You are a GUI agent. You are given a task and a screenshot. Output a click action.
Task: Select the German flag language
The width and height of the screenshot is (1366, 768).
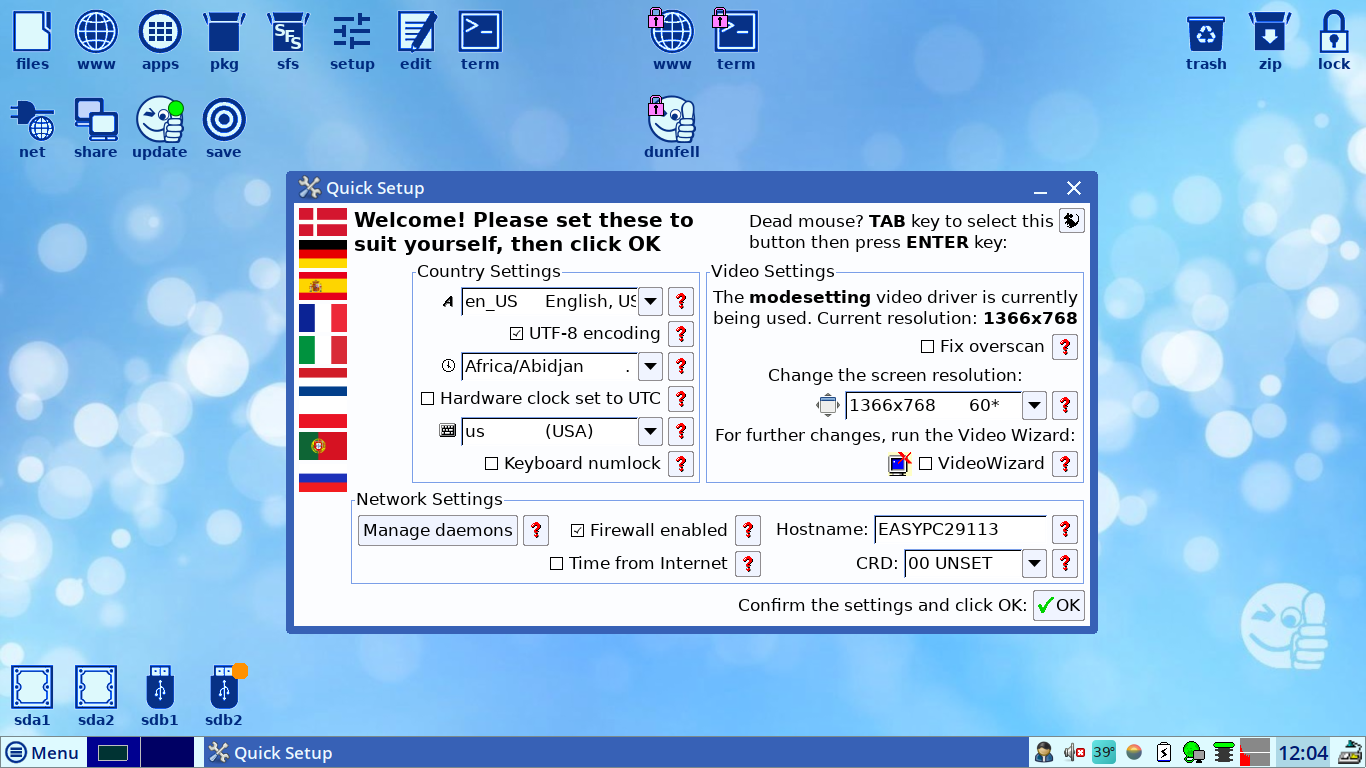coord(323,253)
